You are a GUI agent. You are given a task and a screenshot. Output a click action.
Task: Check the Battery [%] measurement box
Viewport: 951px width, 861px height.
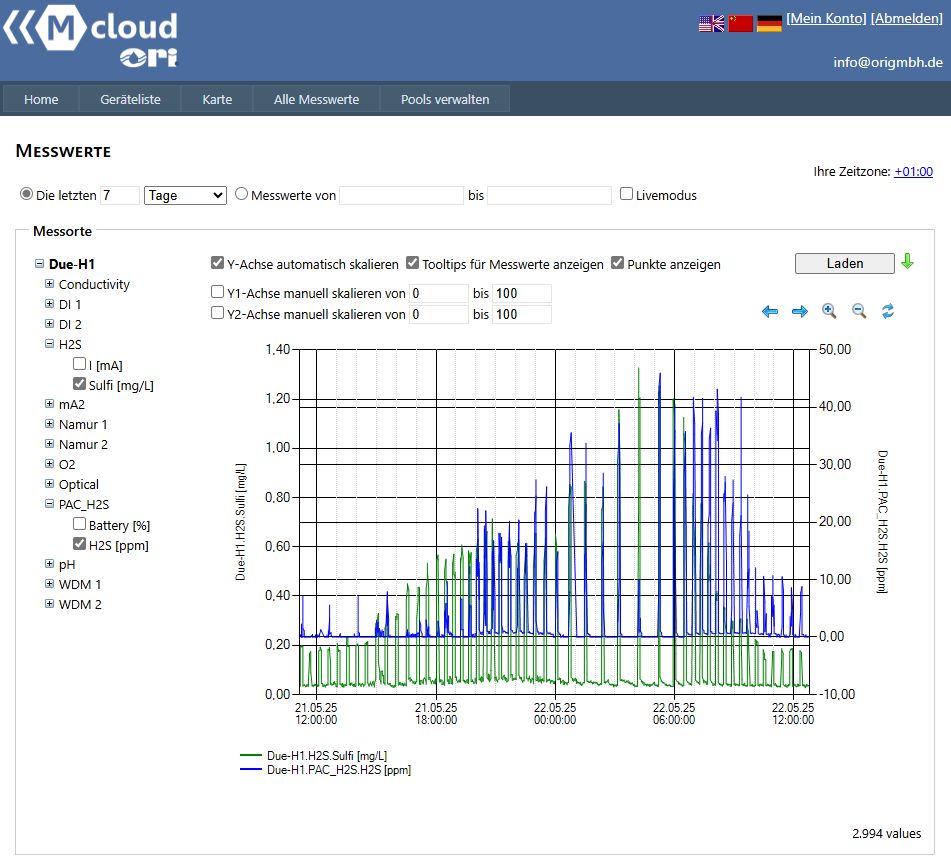click(79, 523)
